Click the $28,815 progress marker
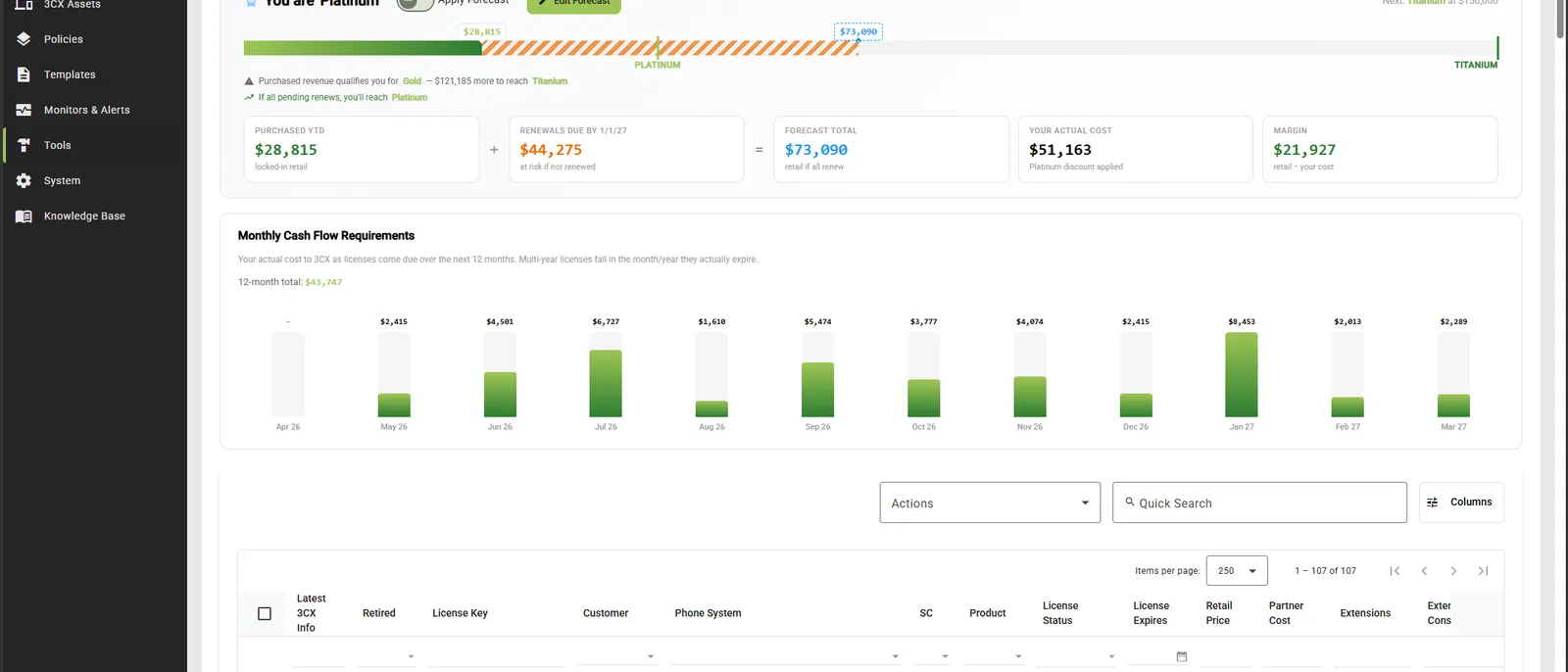This screenshot has height=672, width=1568. tap(482, 32)
